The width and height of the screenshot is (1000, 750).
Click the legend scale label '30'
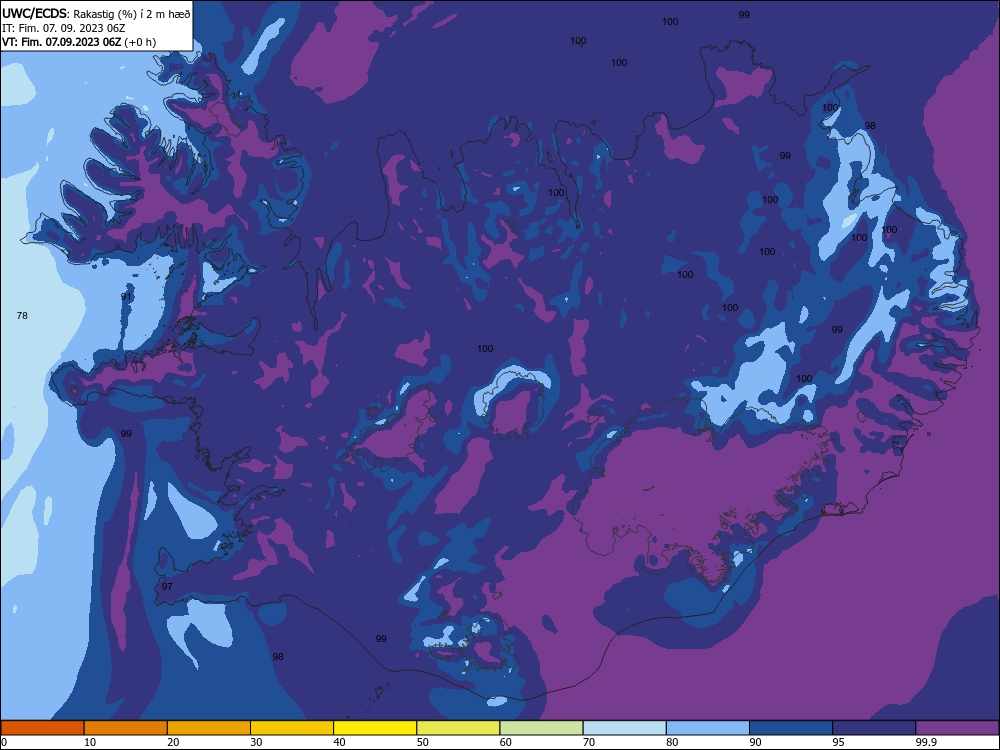click(256, 742)
